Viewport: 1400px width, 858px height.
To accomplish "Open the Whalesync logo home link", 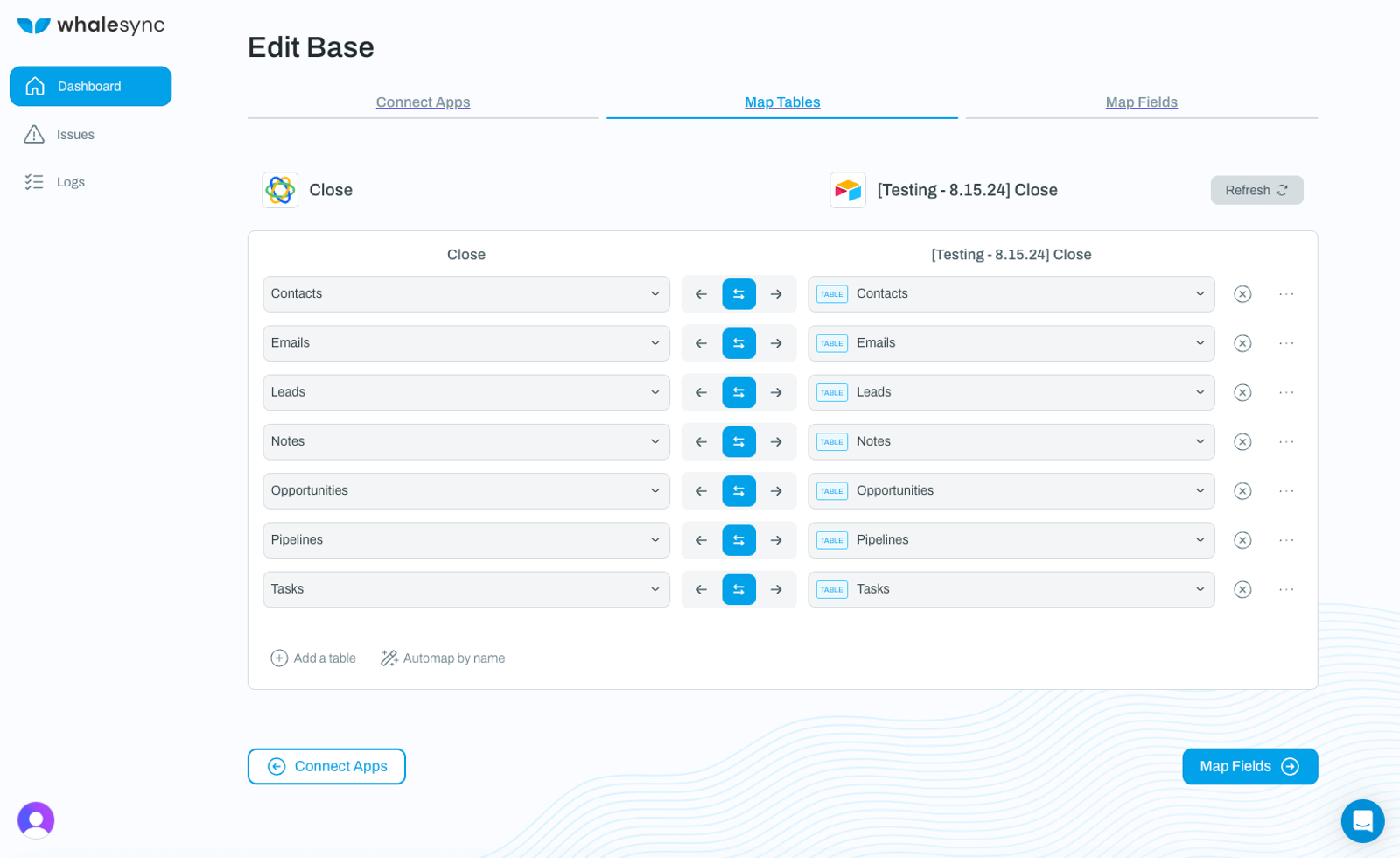I will coord(90,25).
